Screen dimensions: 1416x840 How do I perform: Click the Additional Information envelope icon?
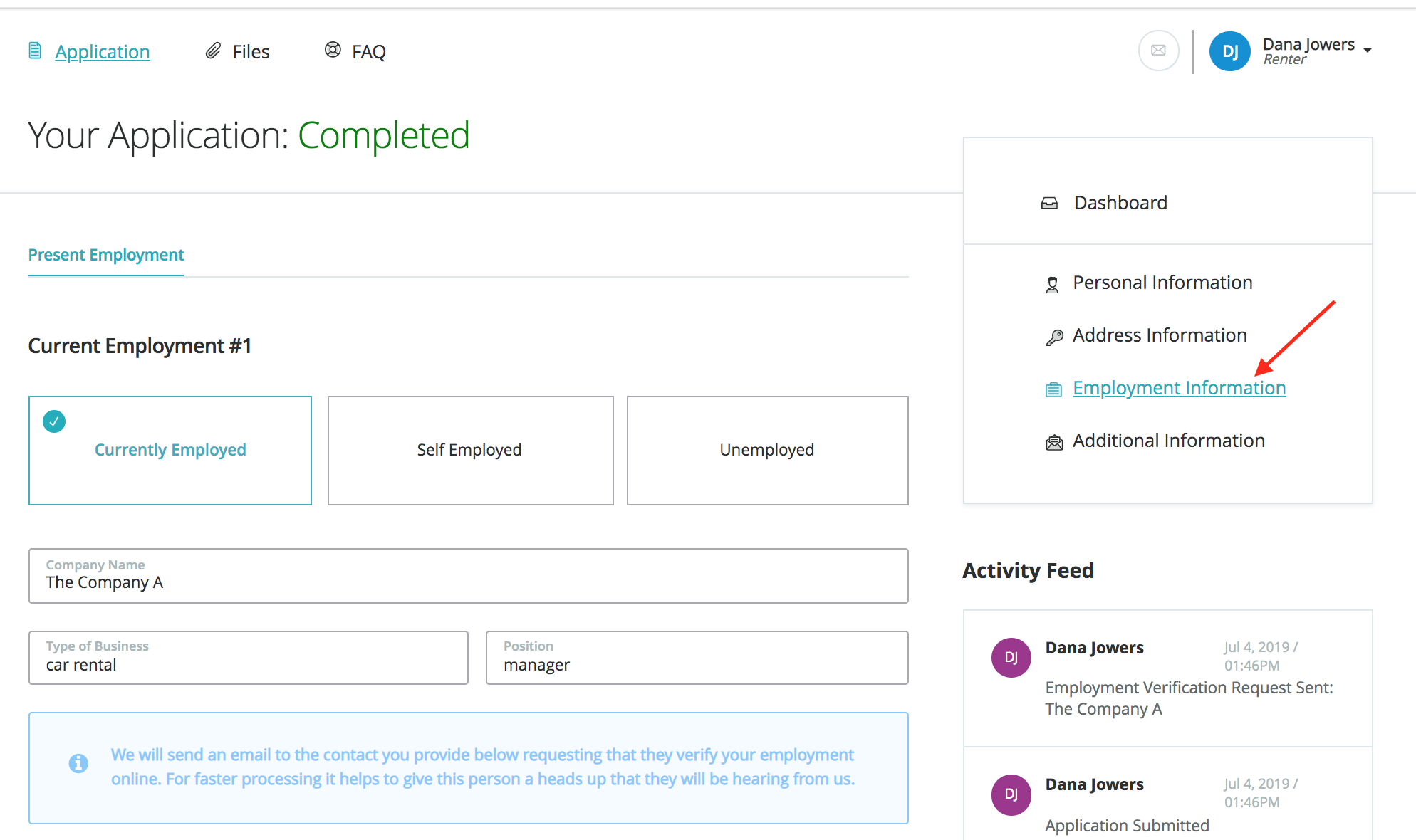[x=1054, y=443]
